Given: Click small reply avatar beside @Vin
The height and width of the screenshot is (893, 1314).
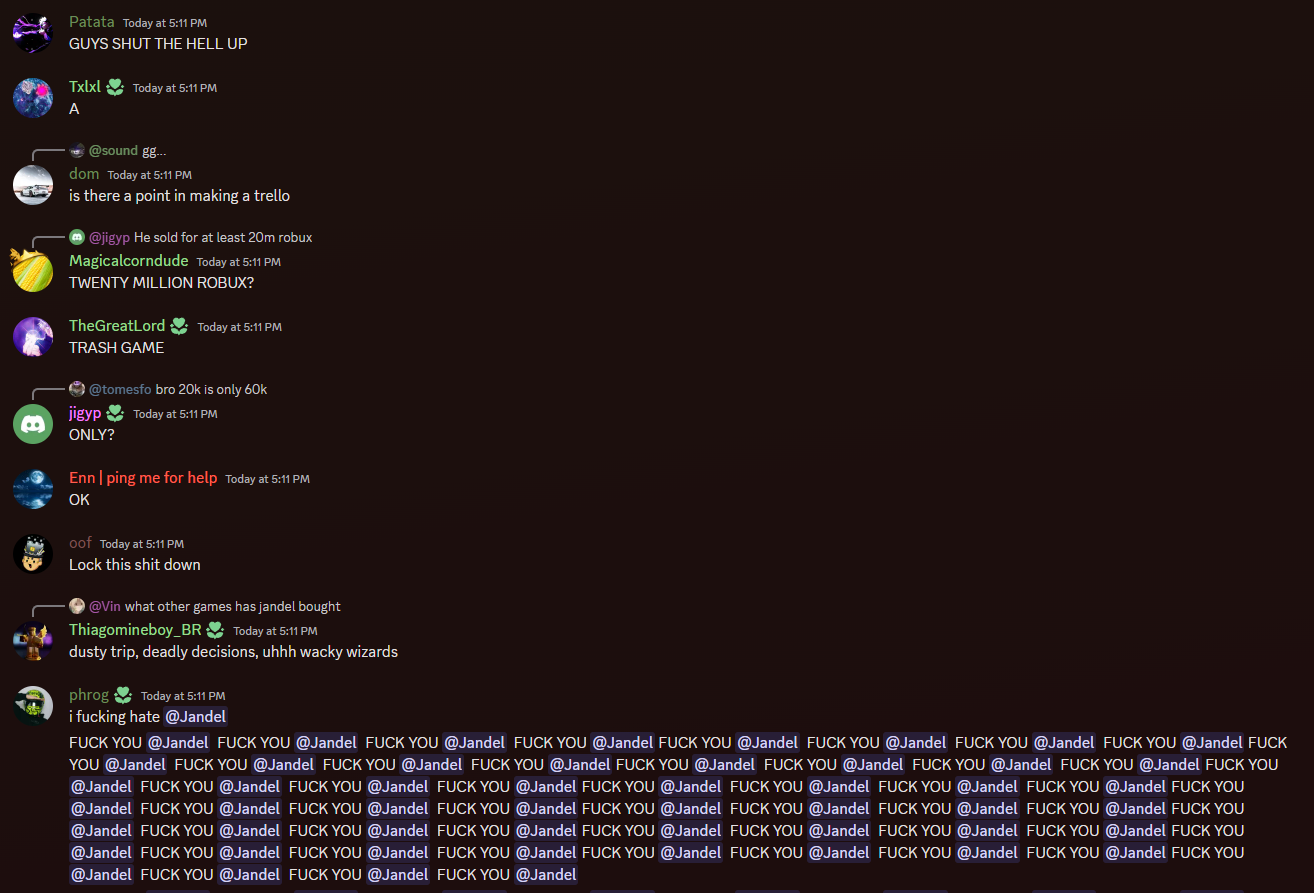Looking at the screenshot, I should tap(77, 607).
